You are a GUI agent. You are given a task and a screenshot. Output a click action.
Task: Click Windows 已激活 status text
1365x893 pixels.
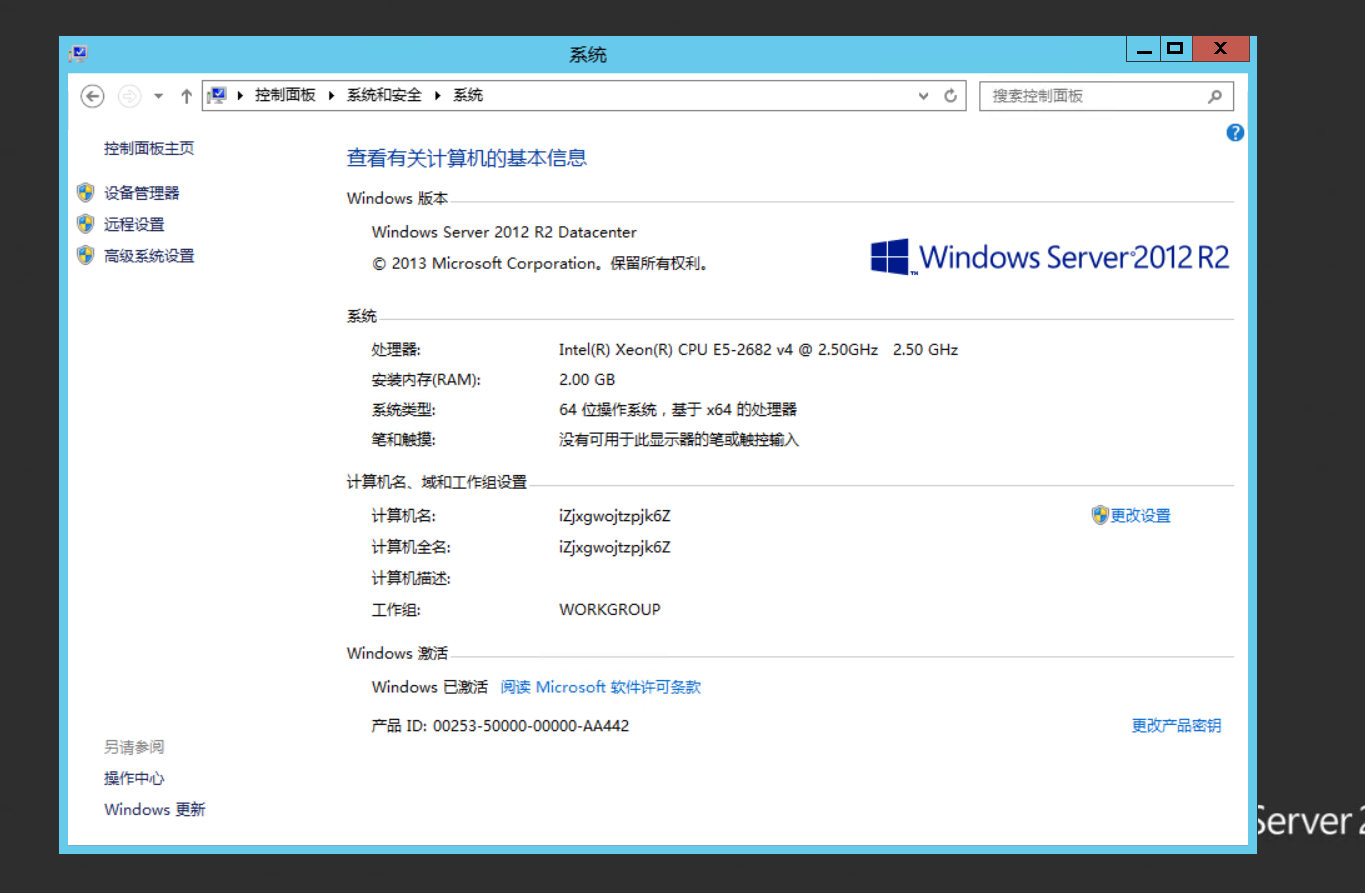[429, 687]
